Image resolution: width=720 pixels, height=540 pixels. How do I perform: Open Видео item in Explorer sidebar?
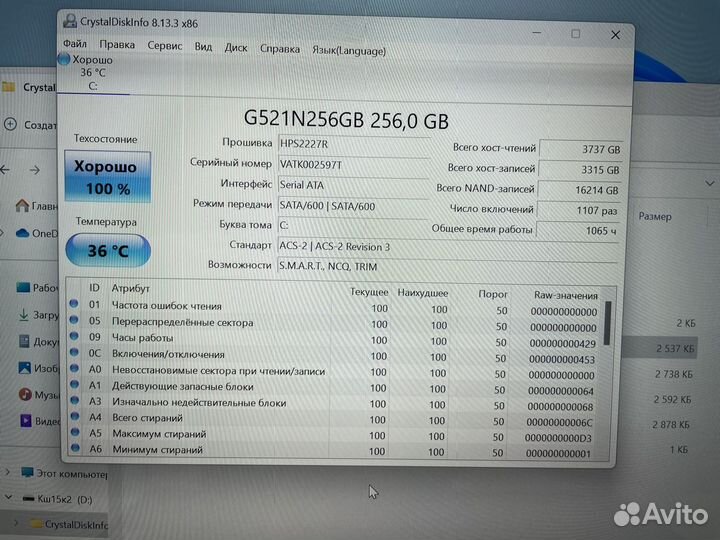(x=40, y=421)
